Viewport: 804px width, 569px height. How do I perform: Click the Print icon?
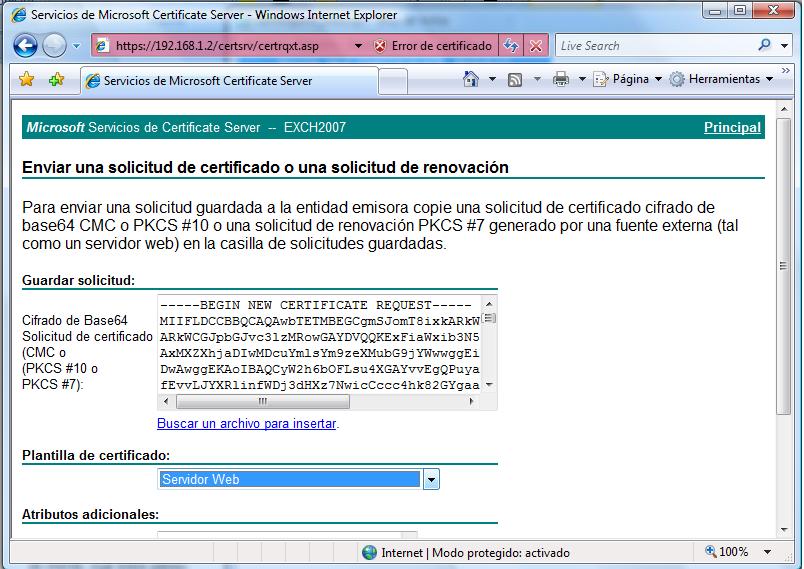561,79
